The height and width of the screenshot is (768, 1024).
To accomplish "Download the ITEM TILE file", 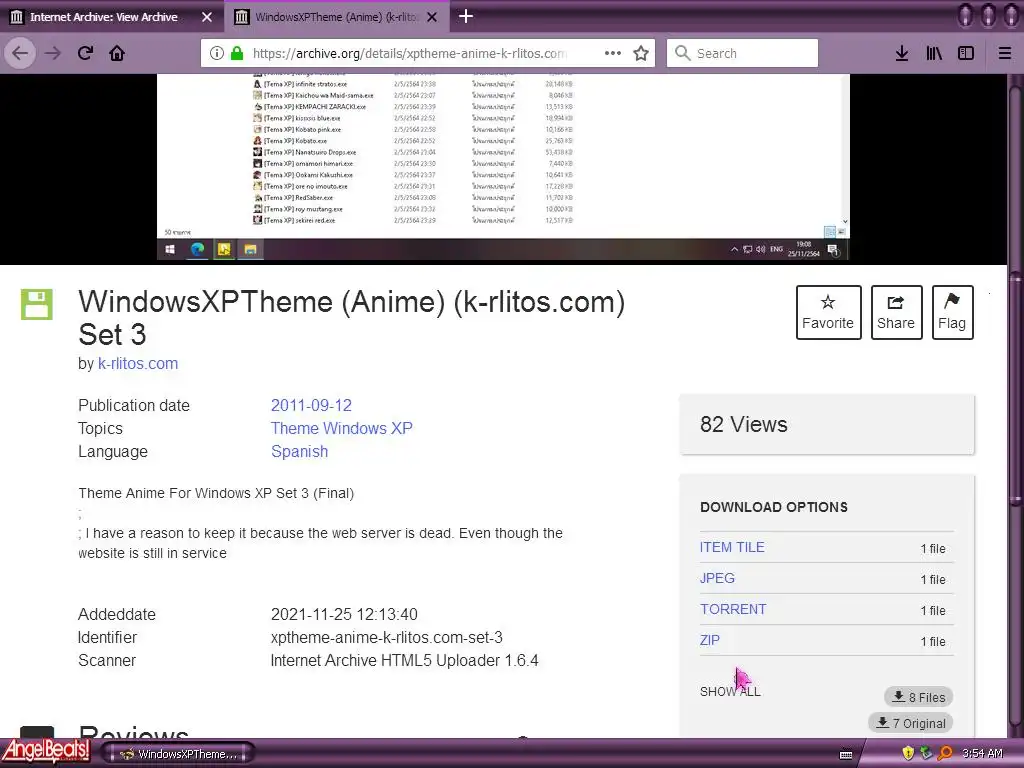I will (x=732, y=547).
